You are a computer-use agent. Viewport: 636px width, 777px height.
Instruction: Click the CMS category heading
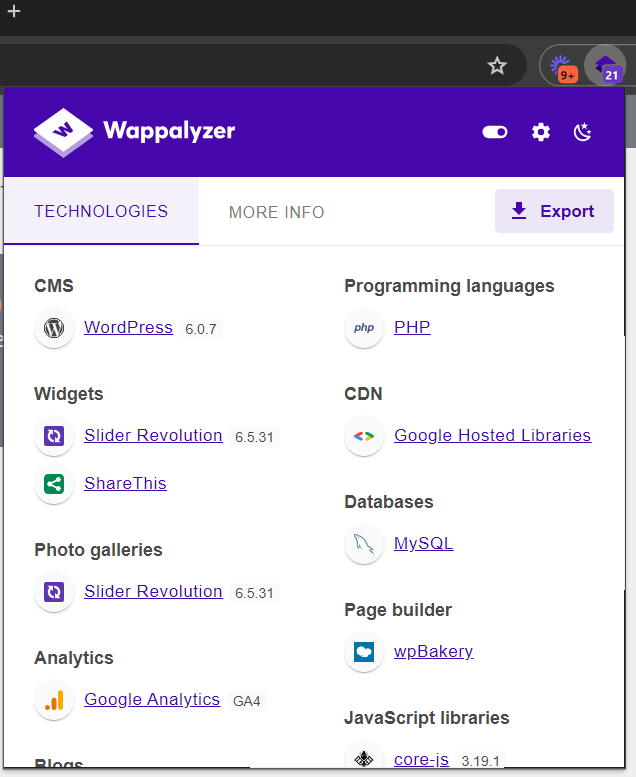pos(54,286)
